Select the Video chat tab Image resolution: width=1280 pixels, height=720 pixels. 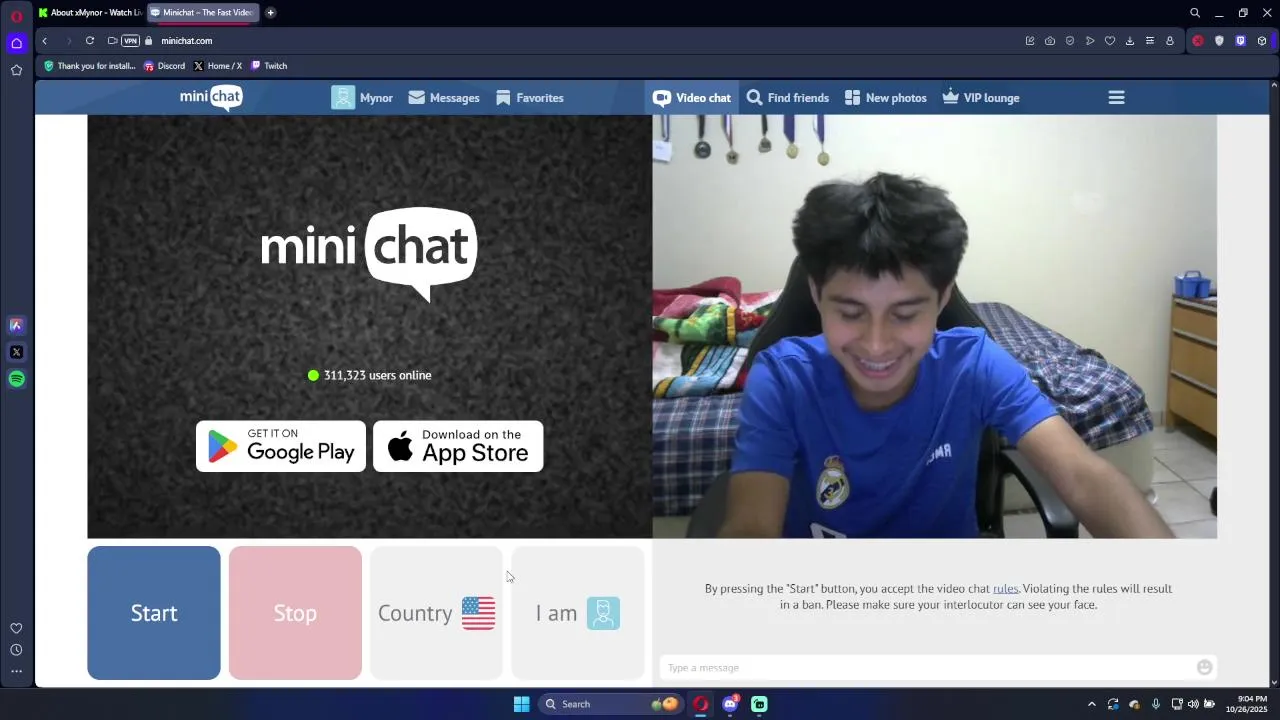tap(692, 98)
